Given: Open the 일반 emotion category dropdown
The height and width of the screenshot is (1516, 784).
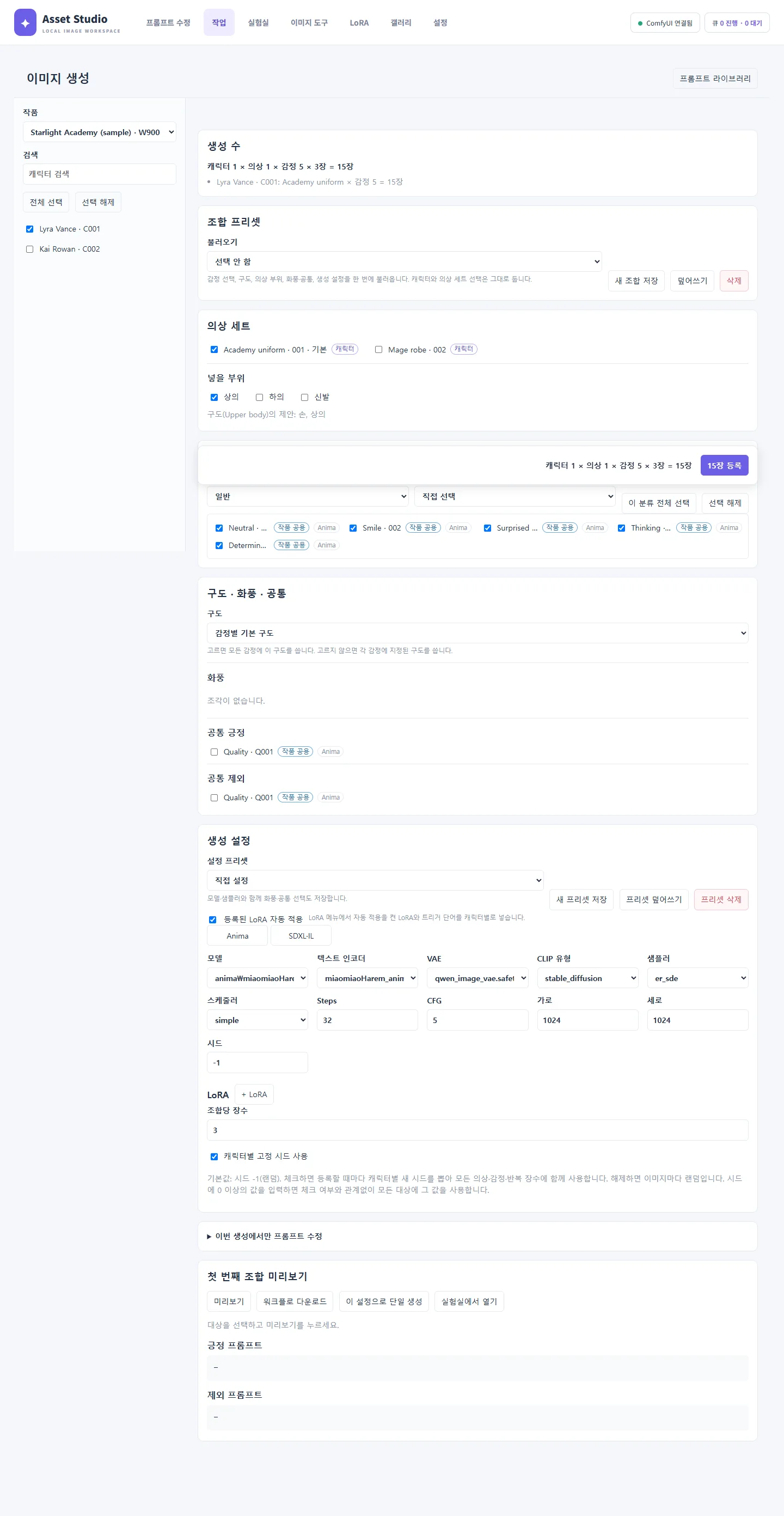Looking at the screenshot, I should (308, 496).
